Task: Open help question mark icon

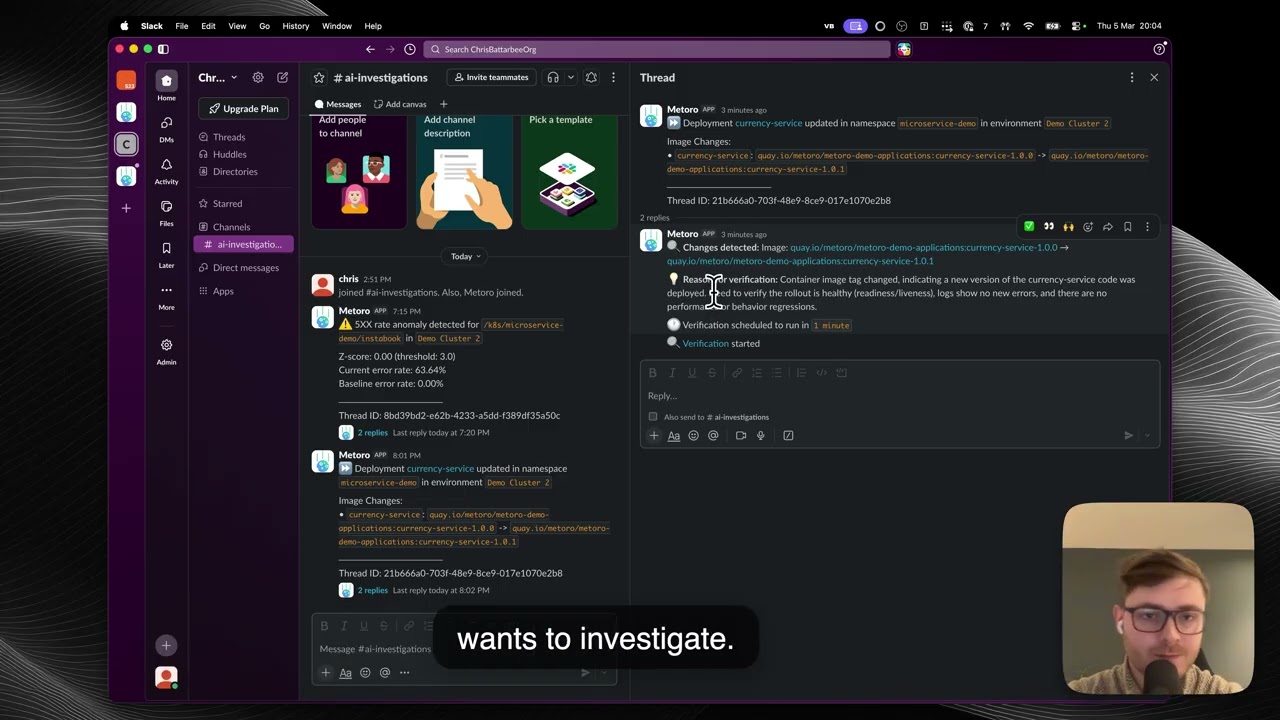Action: [1159, 49]
